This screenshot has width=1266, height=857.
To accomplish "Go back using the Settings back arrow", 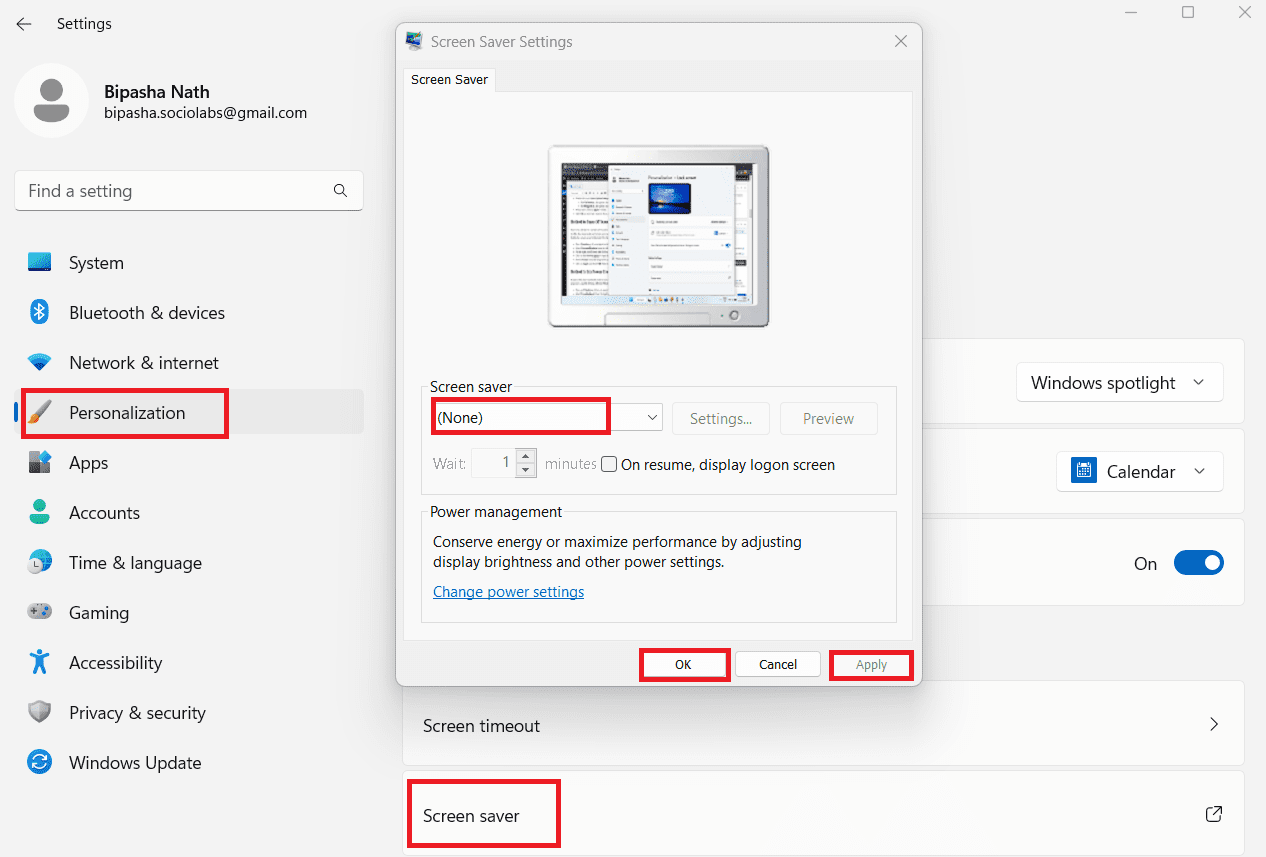I will point(24,24).
